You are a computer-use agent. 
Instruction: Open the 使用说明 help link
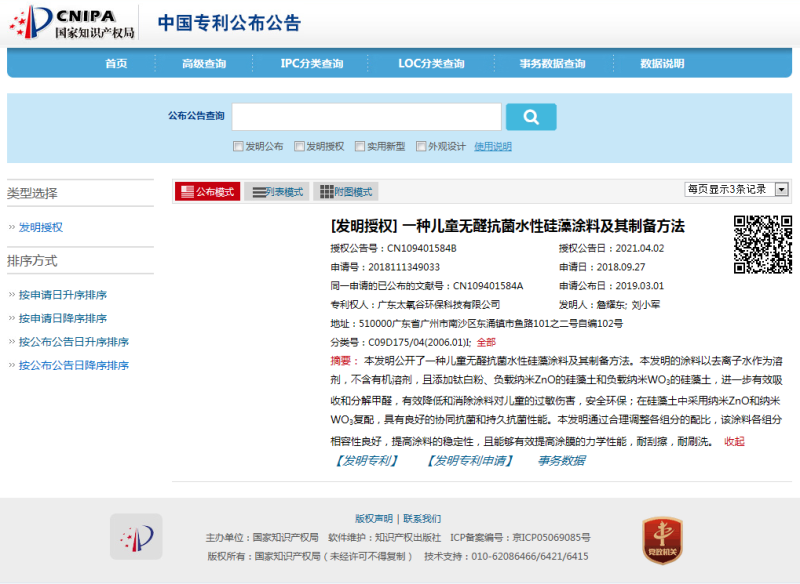point(492,146)
